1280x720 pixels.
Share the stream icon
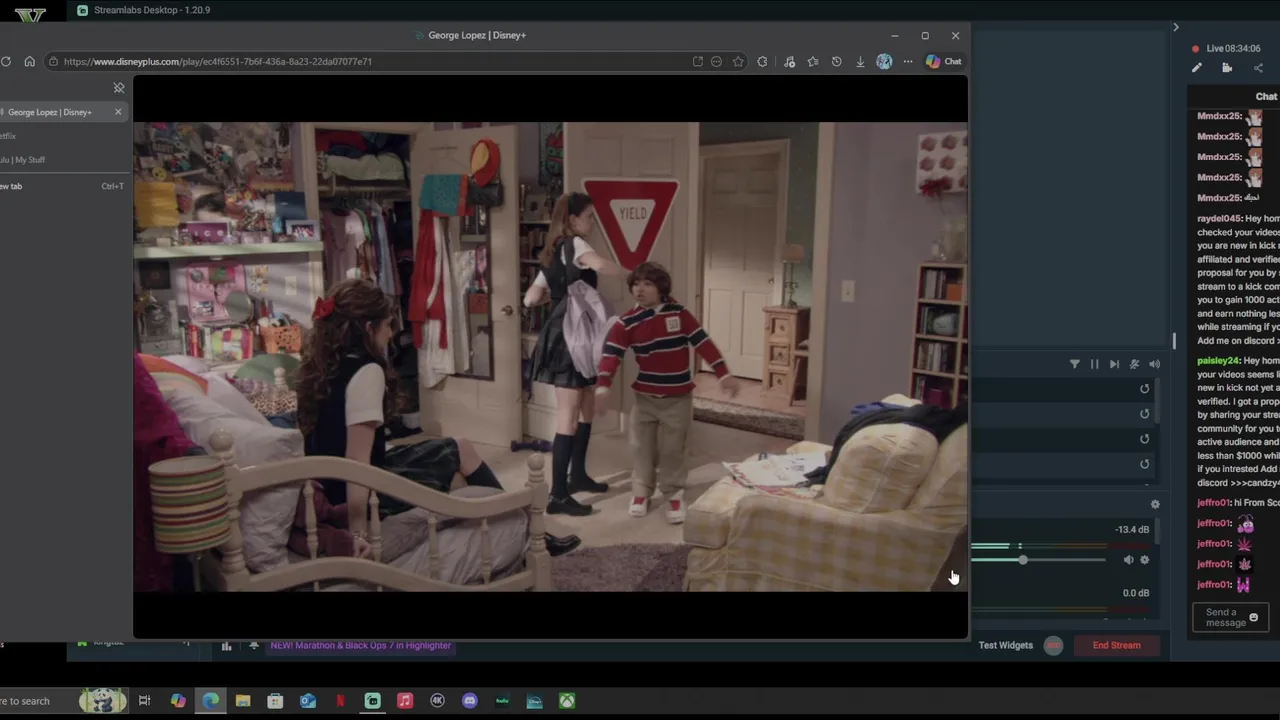click(1258, 68)
